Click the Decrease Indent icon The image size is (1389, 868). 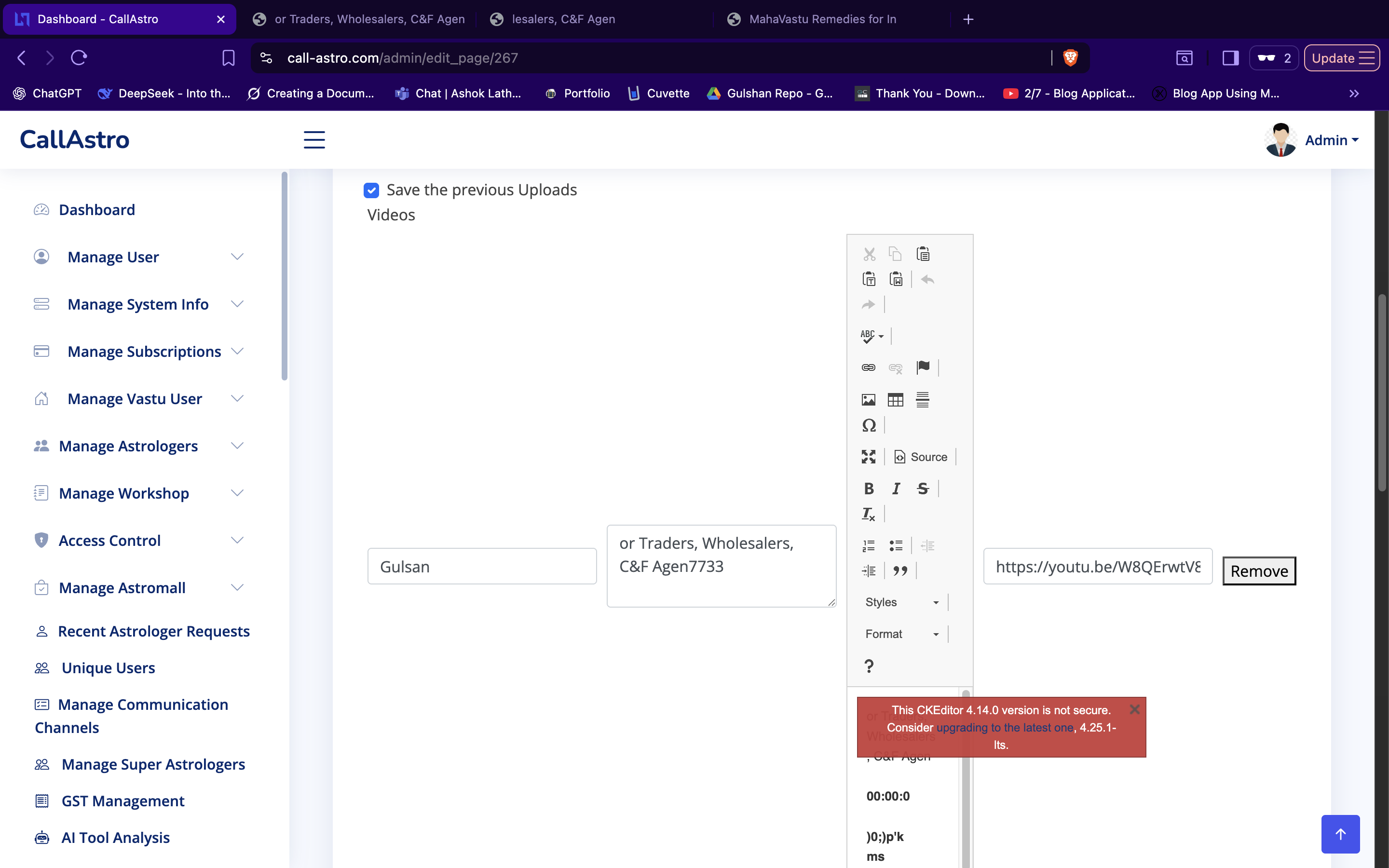coord(927,545)
